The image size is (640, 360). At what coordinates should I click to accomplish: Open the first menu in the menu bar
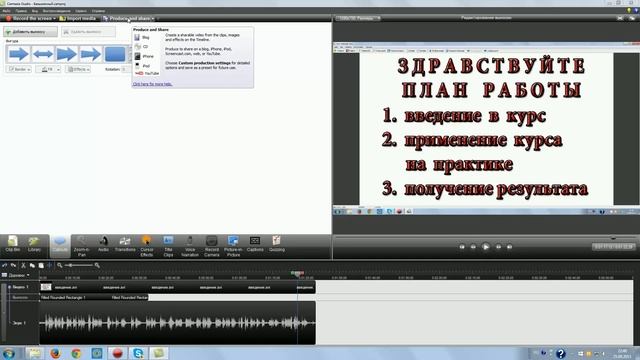coord(6,11)
